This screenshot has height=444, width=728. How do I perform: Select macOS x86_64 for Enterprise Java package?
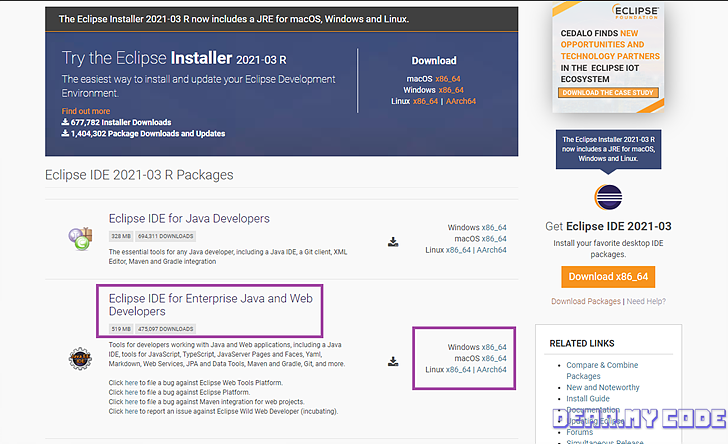coord(494,358)
